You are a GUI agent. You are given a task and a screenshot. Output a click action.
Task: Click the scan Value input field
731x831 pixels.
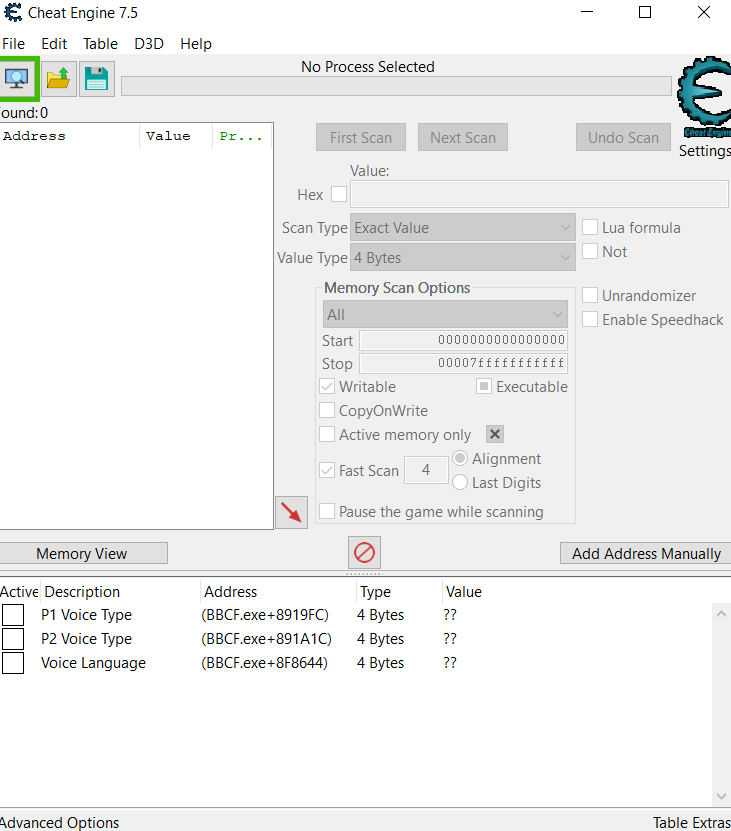539,194
